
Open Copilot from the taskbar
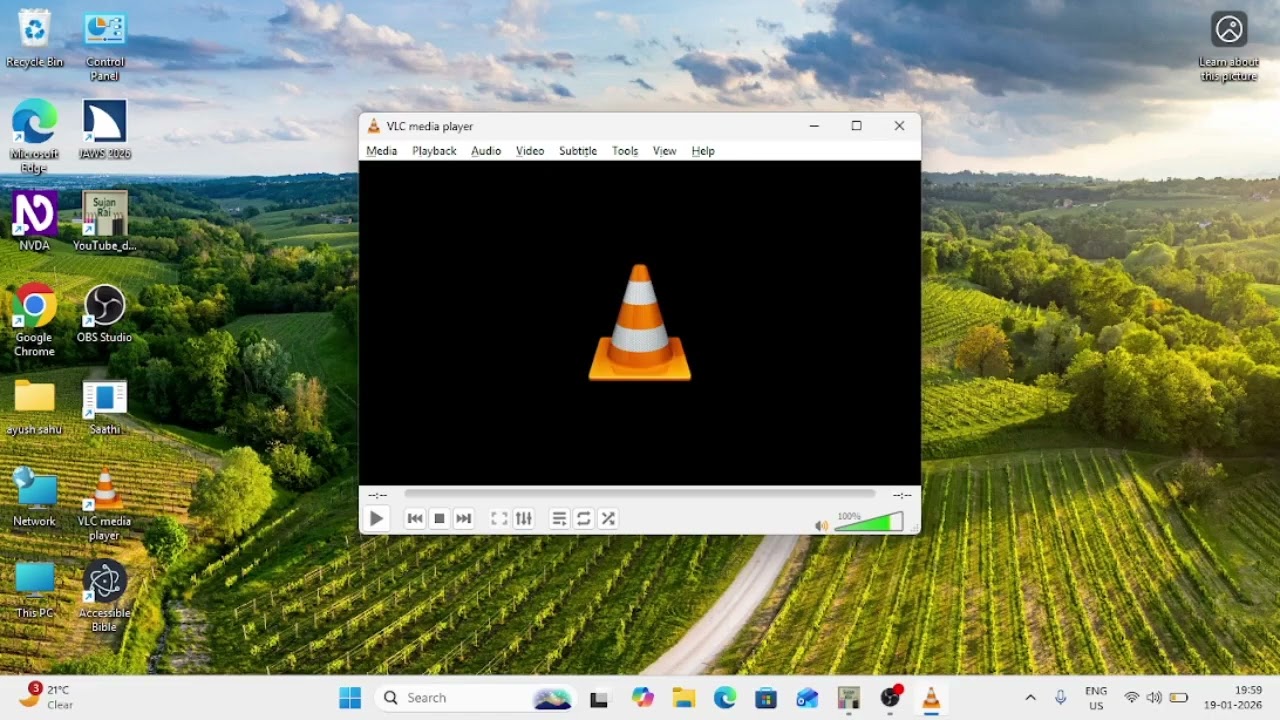click(x=643, y=698)
